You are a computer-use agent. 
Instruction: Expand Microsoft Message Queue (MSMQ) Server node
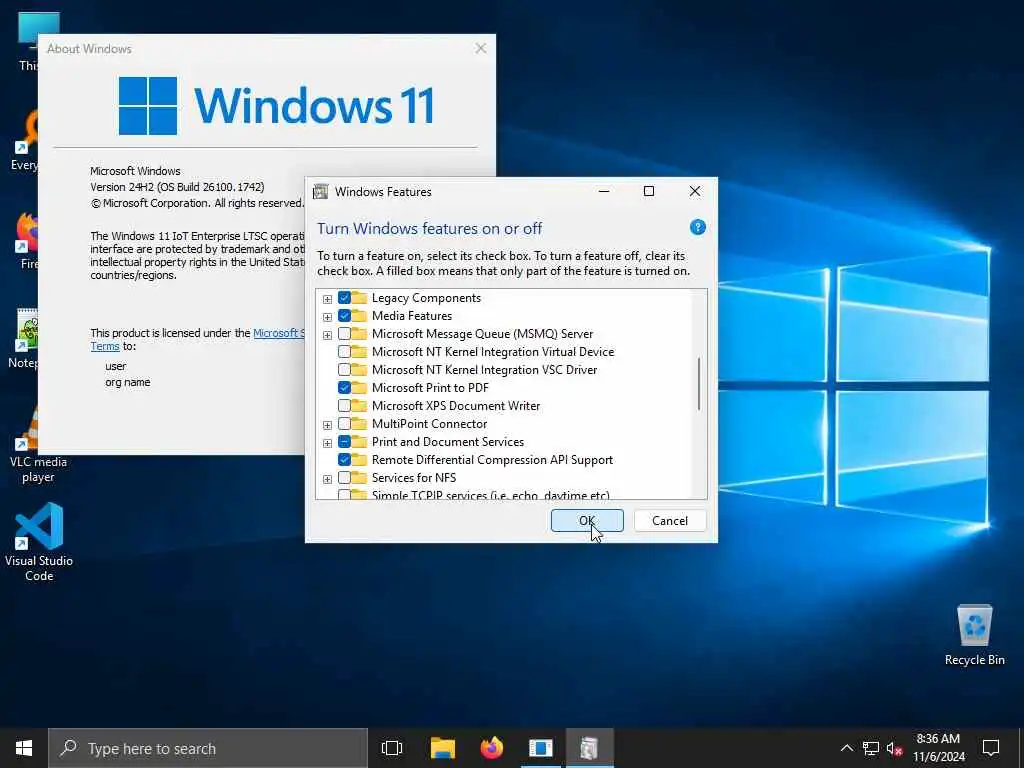[x=327, y=335]
